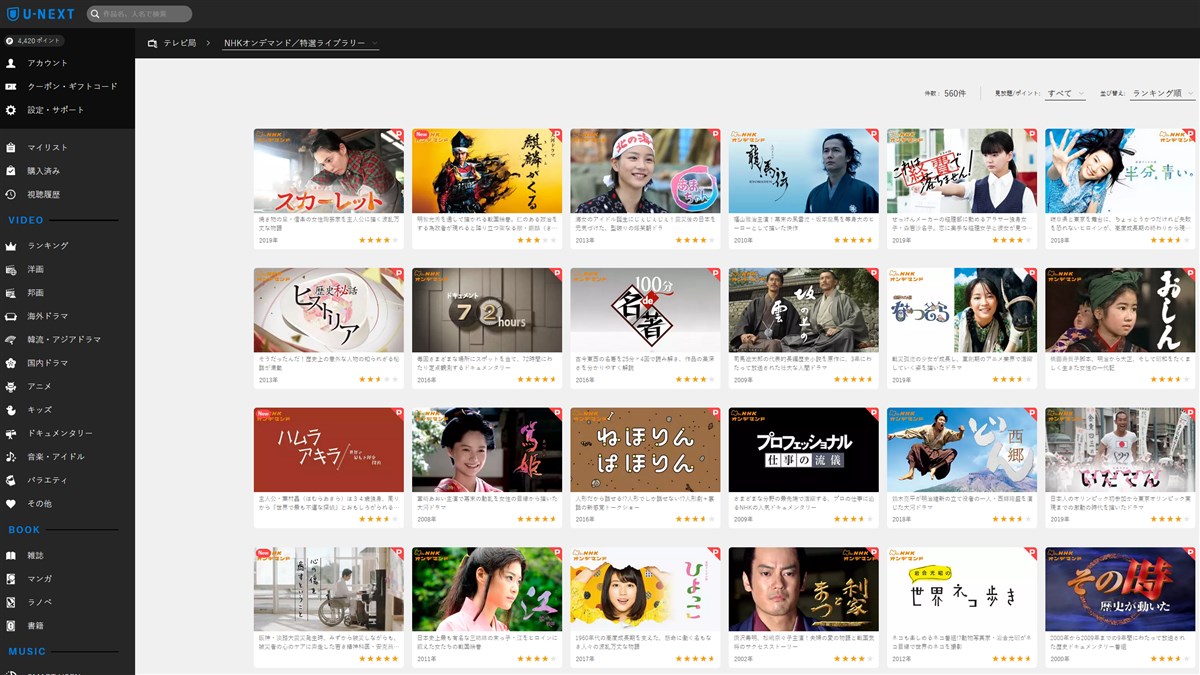Open the ひよっこ thumbnail
Image resolution: width=1200 pixels, height=675 pixels.
click(645, 589)
